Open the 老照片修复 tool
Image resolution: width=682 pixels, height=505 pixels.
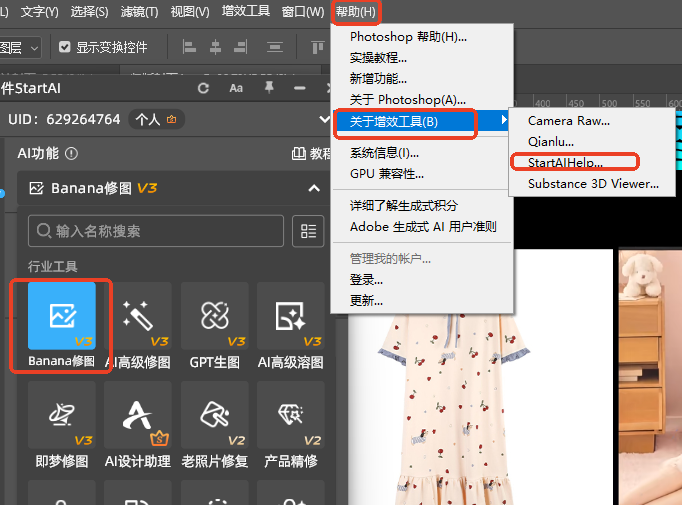(x=214, y=415)
